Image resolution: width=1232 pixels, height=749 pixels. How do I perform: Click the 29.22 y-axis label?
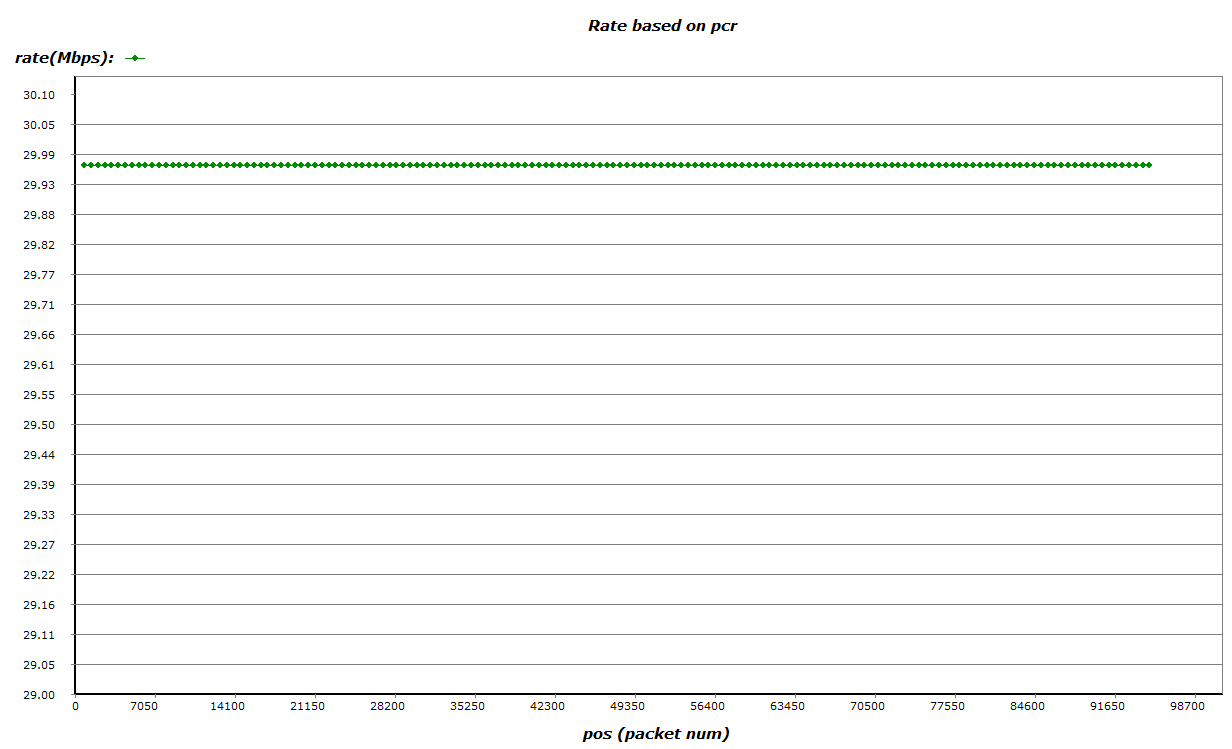(39, 575)
